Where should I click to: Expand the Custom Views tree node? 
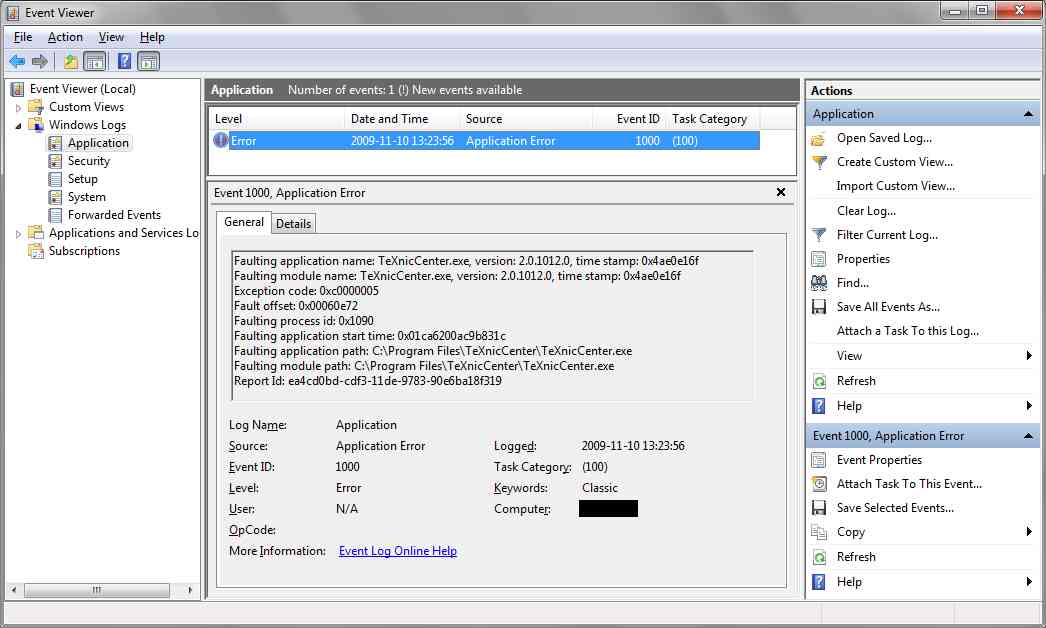pos(18,107)
